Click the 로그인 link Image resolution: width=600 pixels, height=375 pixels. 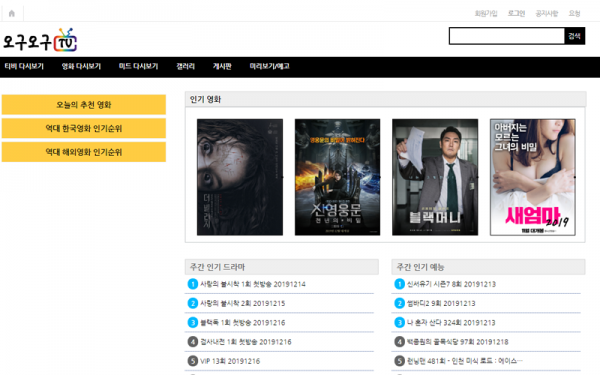pyautogui.click(x=516, y=13)
